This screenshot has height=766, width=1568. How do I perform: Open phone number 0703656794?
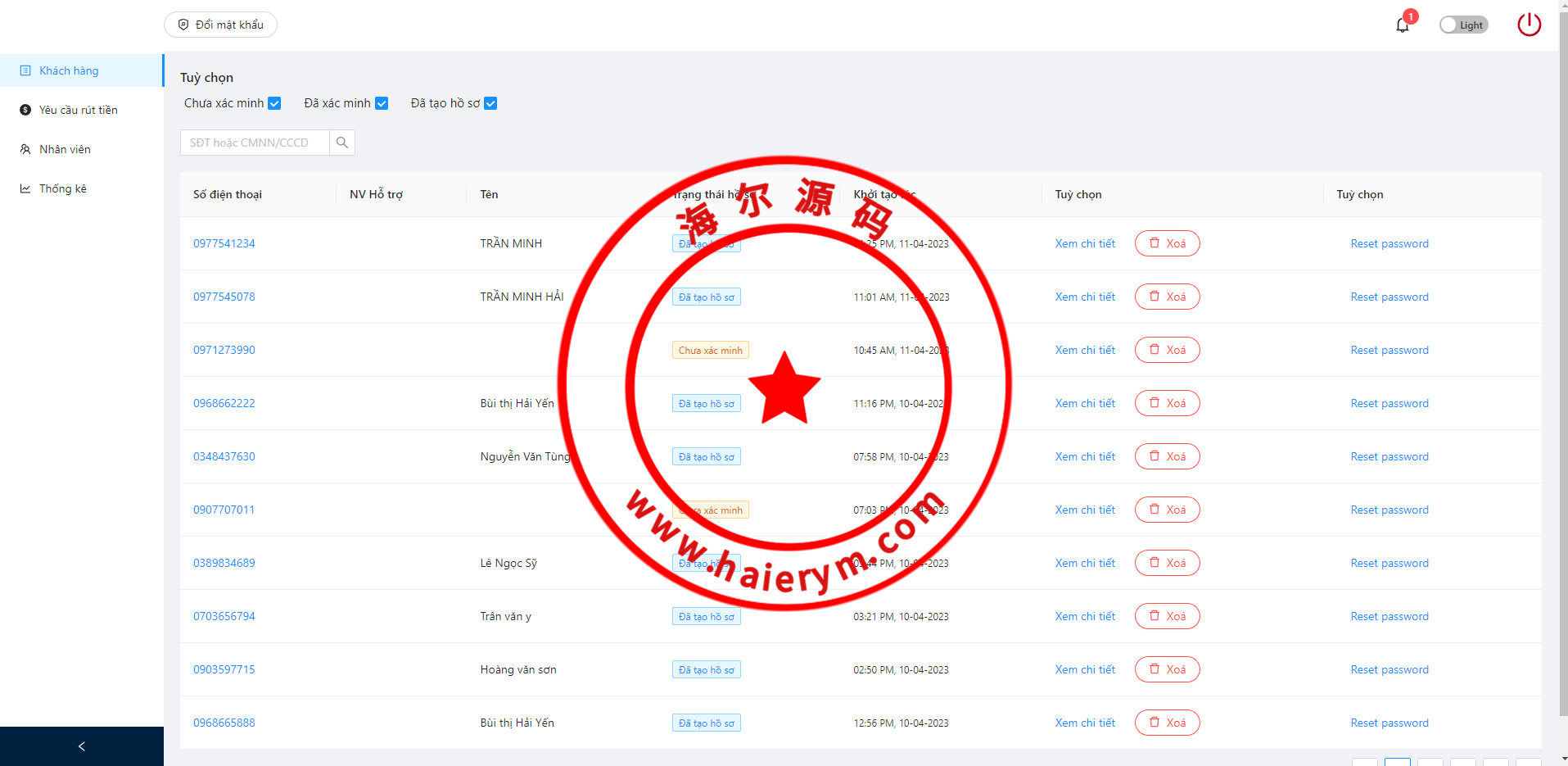[x=224, y=616]
